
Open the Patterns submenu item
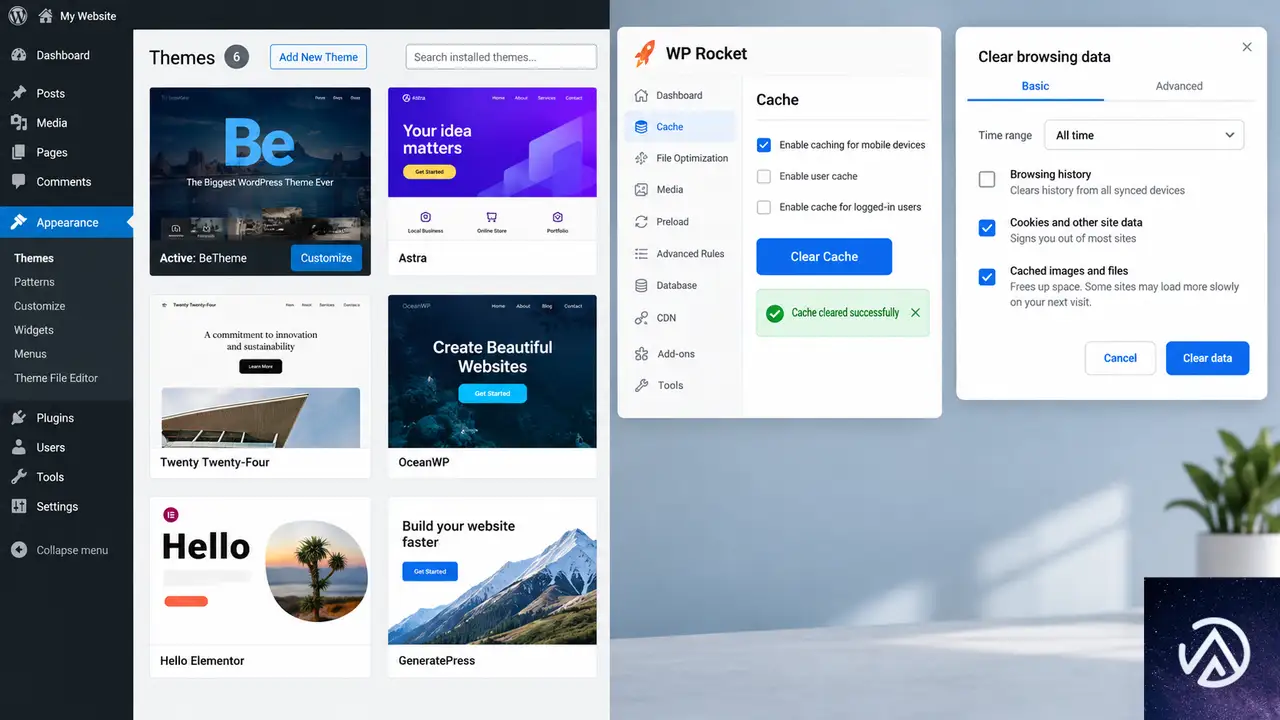pyautogui.click(x=34, y=282)
